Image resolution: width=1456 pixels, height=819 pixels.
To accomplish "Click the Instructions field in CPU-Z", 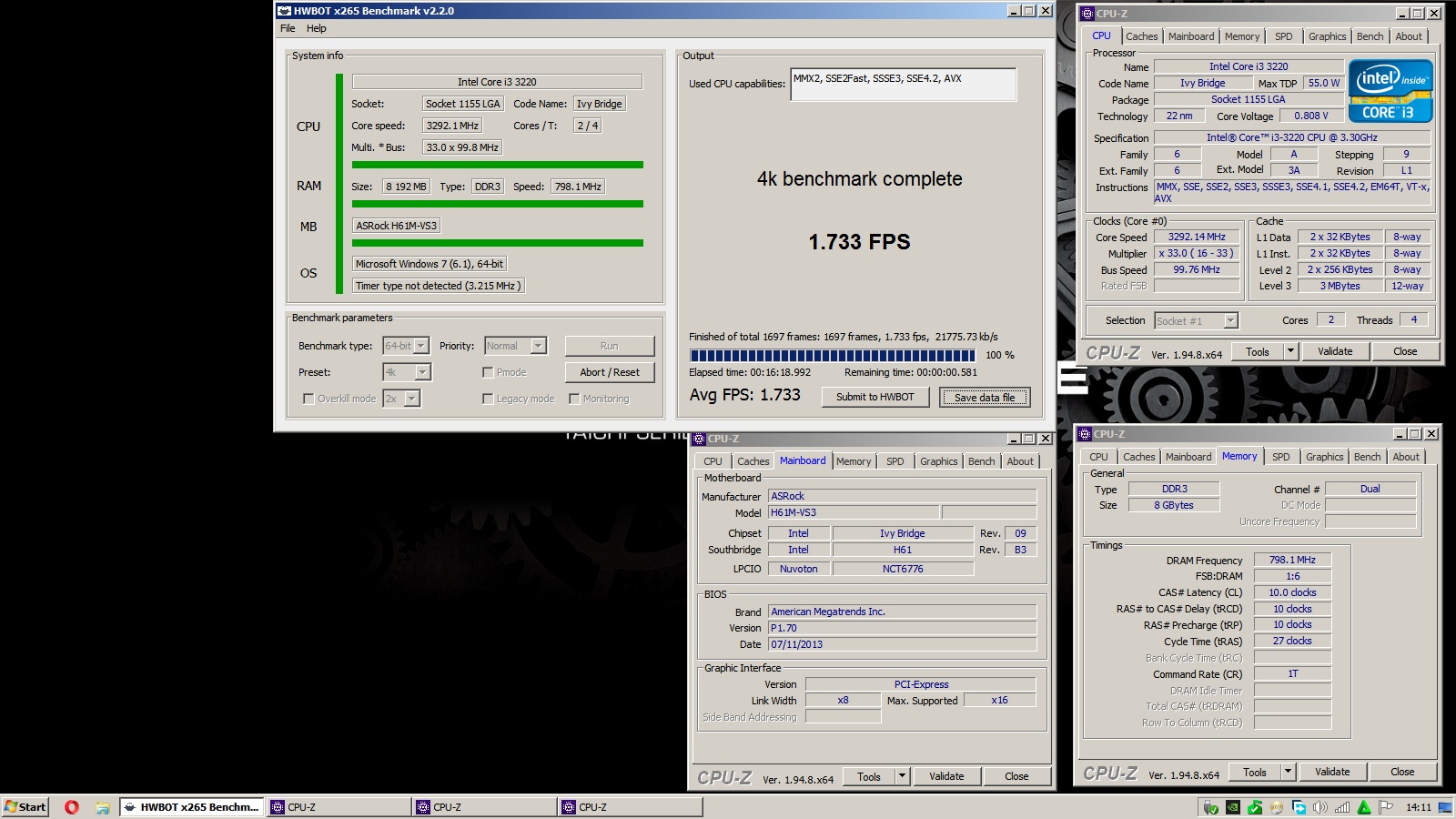I will (1292, 192).
